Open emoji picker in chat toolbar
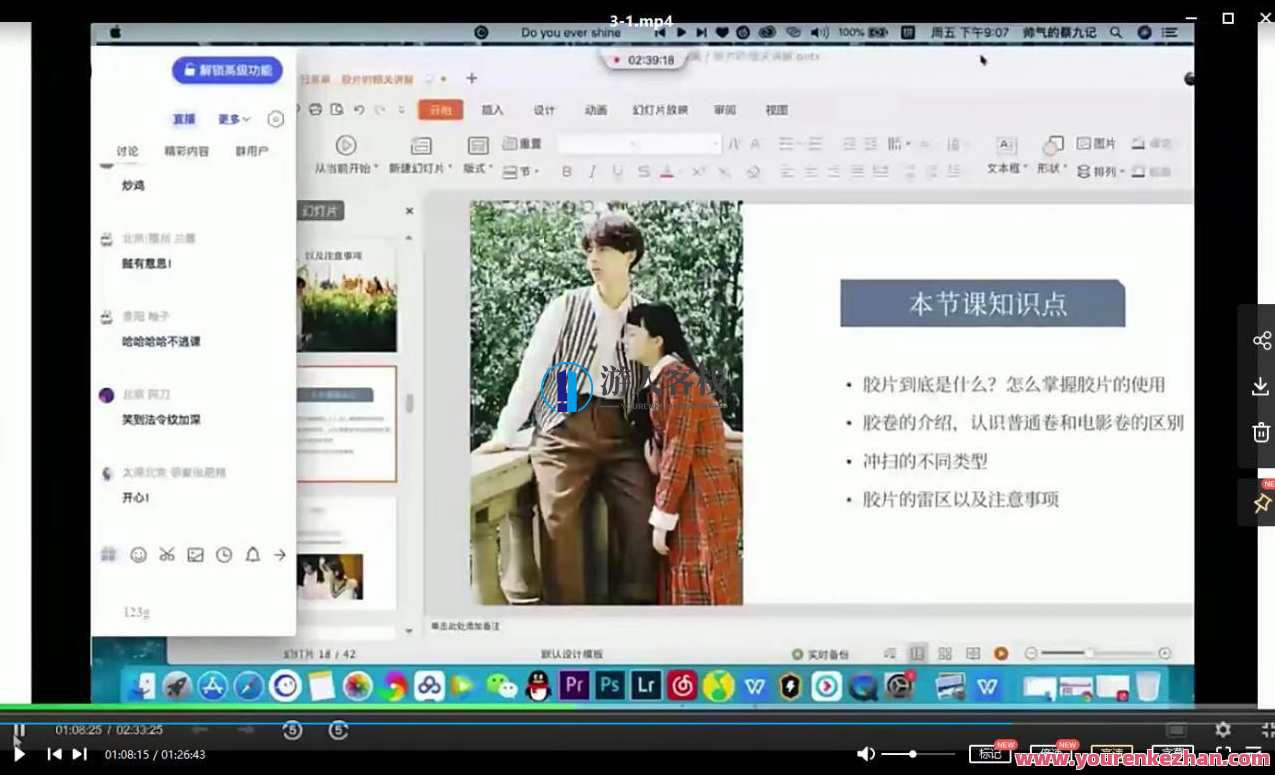The width and height of the screenshot is (1275, 775). click(139, 554)
